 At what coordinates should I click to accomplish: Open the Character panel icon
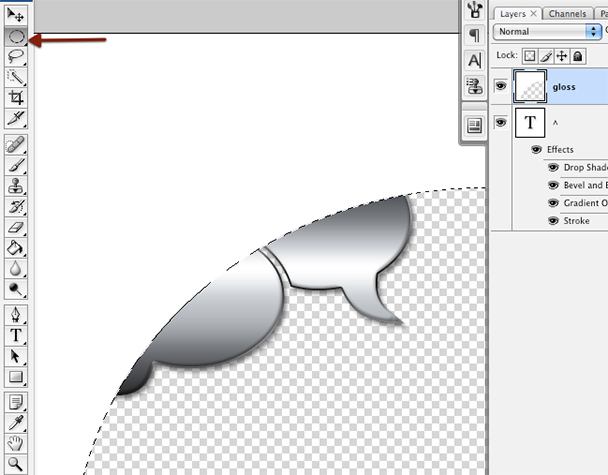click(475, 60)
